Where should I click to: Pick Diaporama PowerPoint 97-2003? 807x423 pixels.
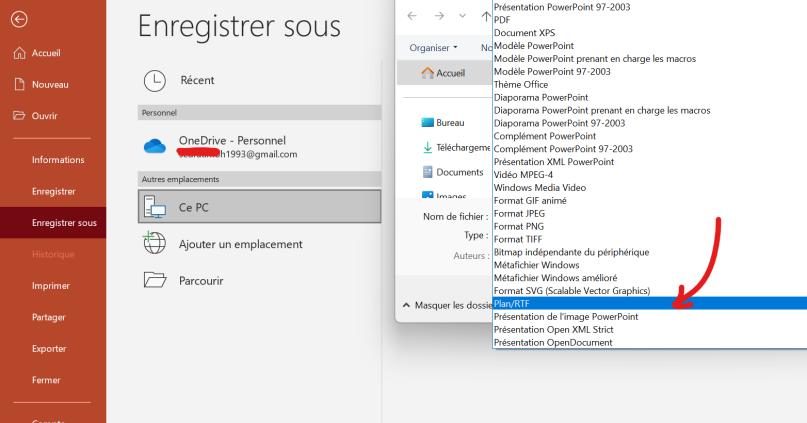pos(559,123)
